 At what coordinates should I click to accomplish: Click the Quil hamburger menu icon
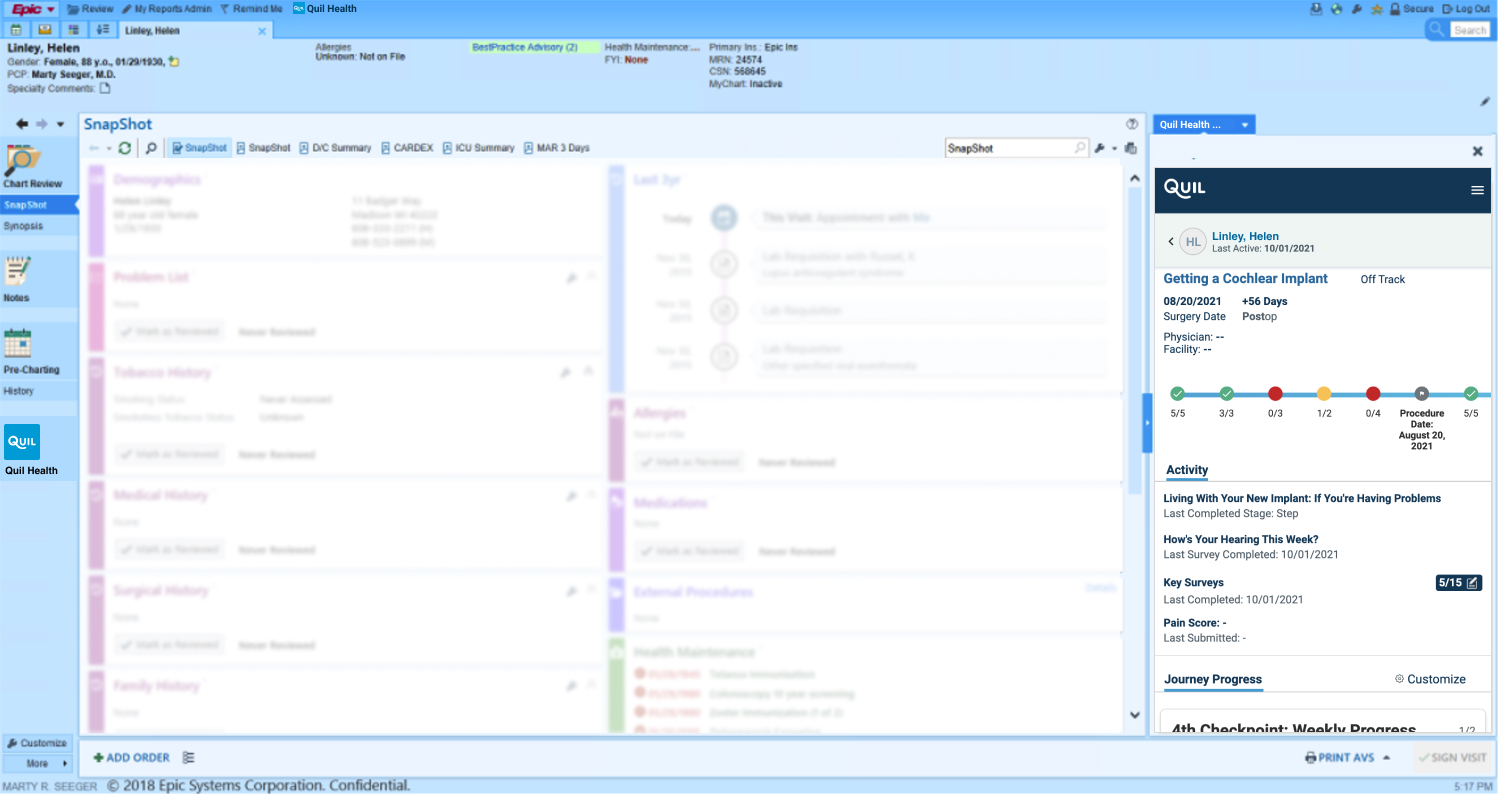click(x=1477, y=190)
